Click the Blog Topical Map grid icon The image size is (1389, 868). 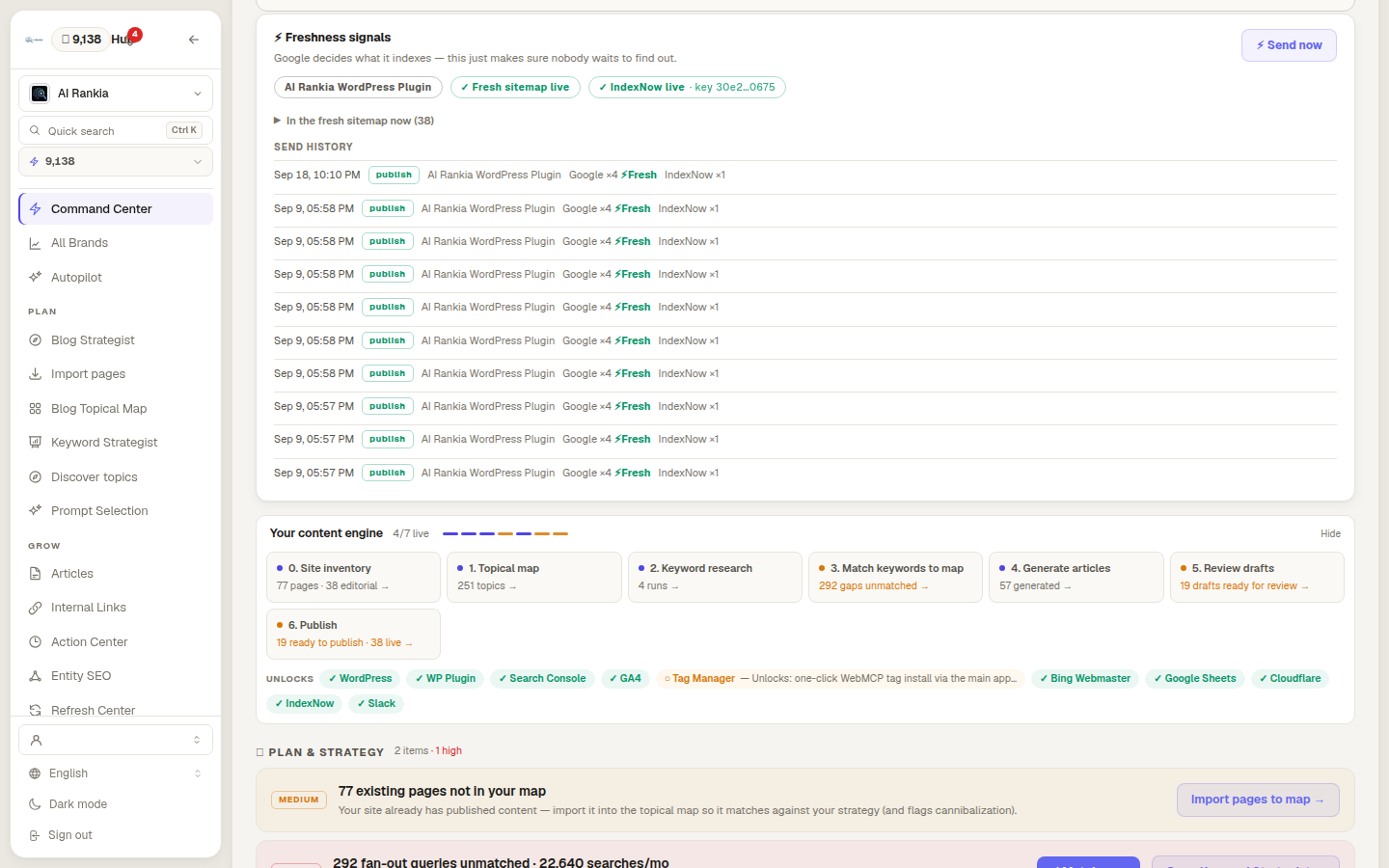point(35,409)
